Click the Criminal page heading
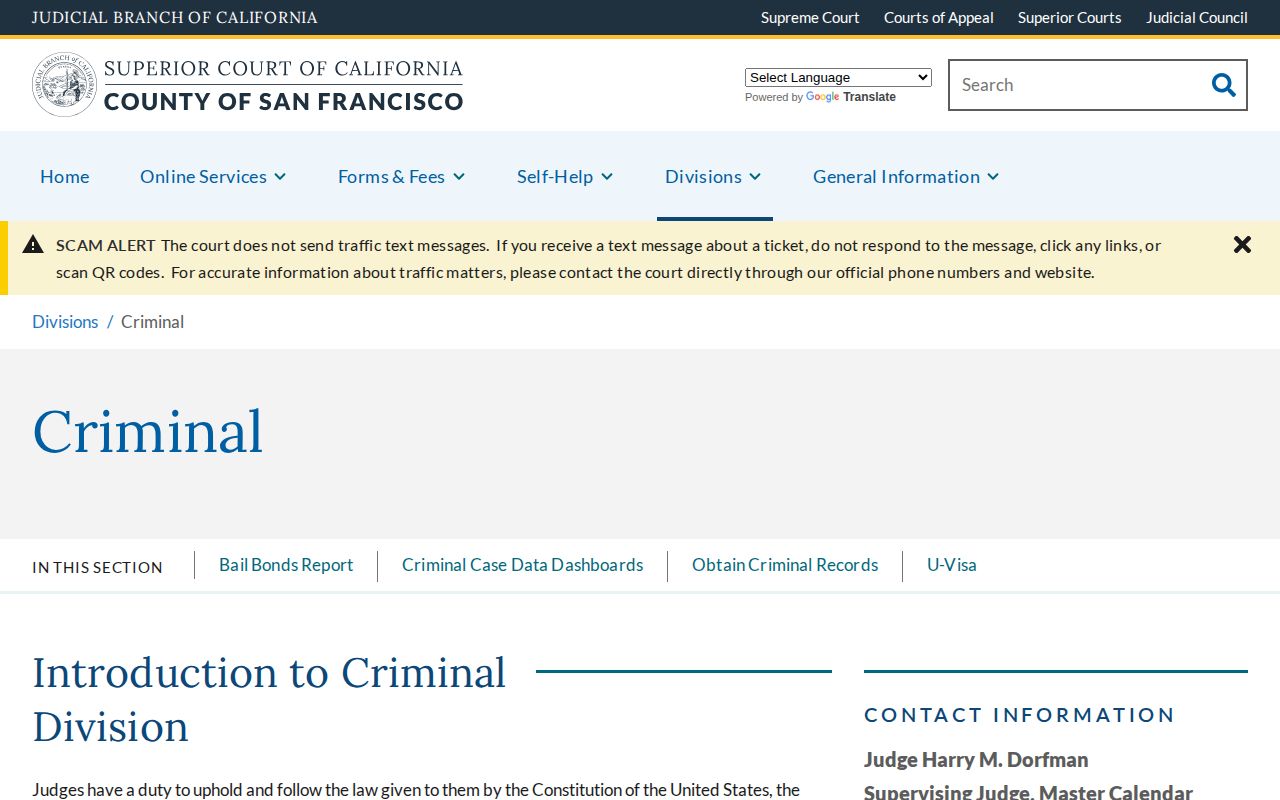This screenshot has width=1280, height=800. (148, 431)
